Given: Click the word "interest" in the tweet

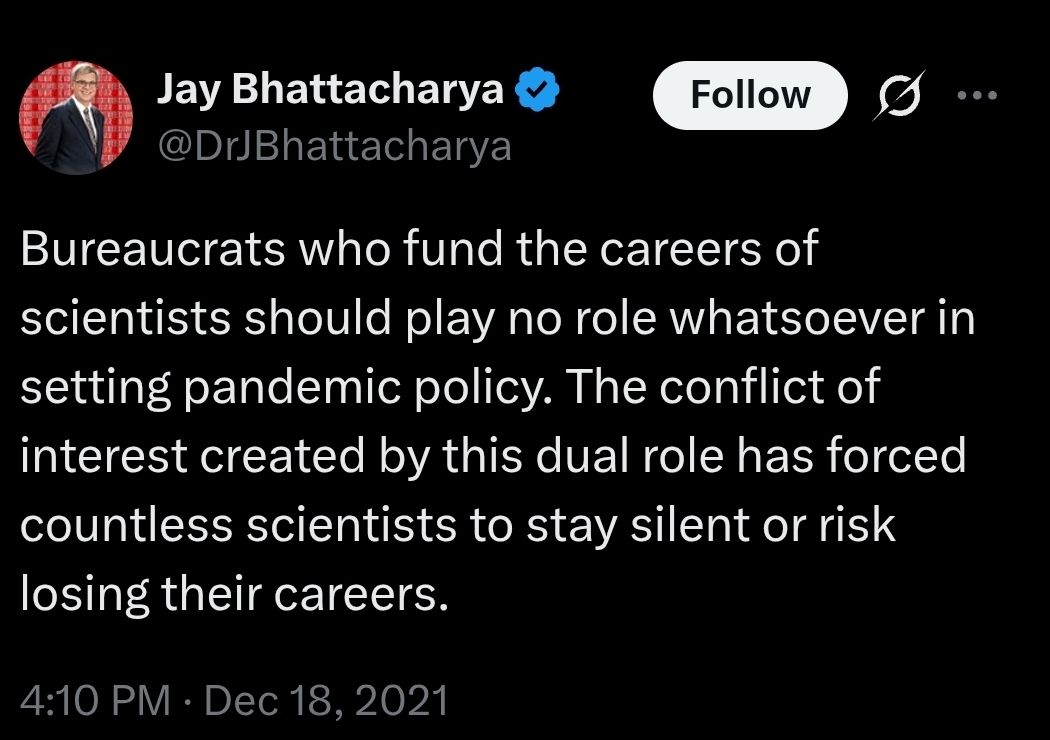Looking at the screenshot, I should click(x=104, y=457).
